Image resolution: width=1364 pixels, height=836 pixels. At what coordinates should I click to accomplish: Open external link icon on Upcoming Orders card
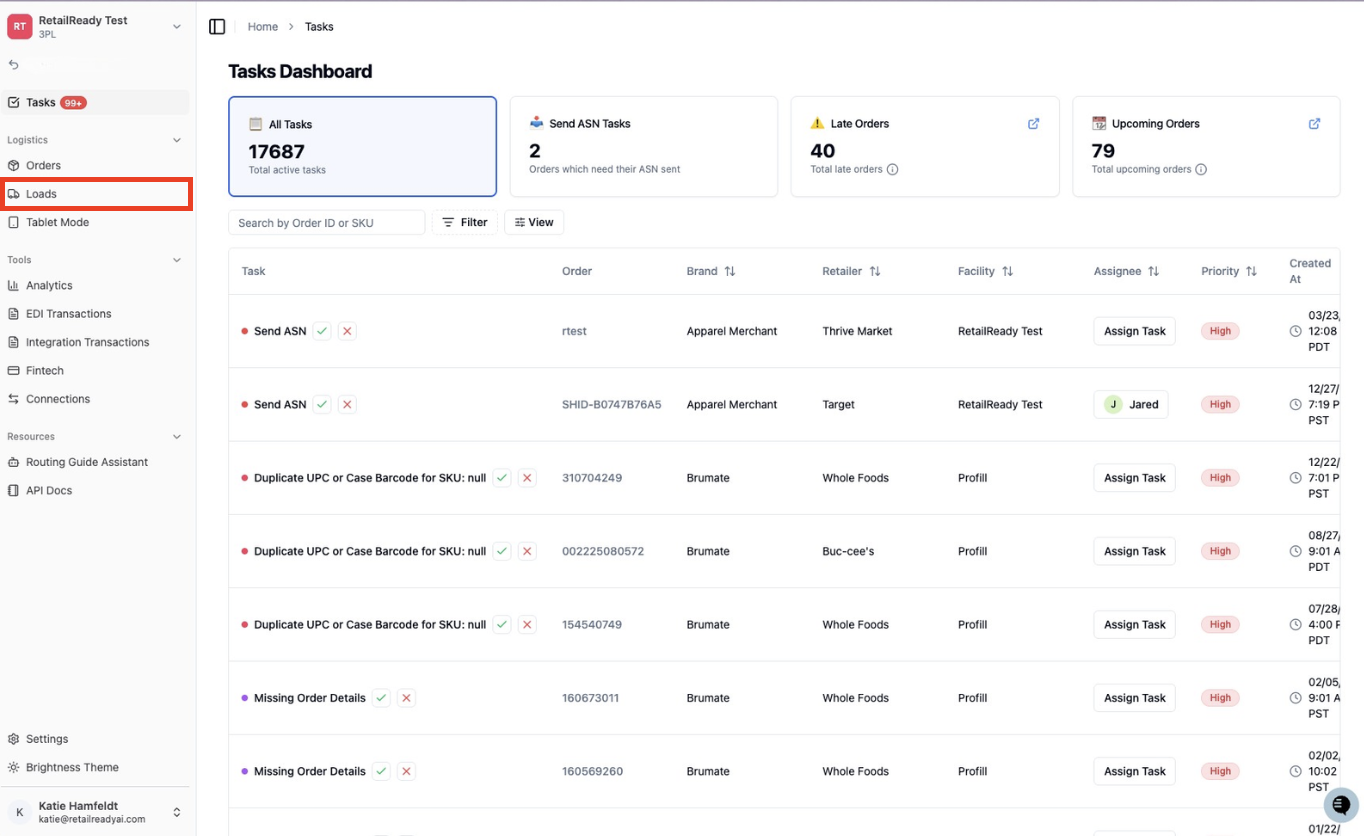point(1314,124)
